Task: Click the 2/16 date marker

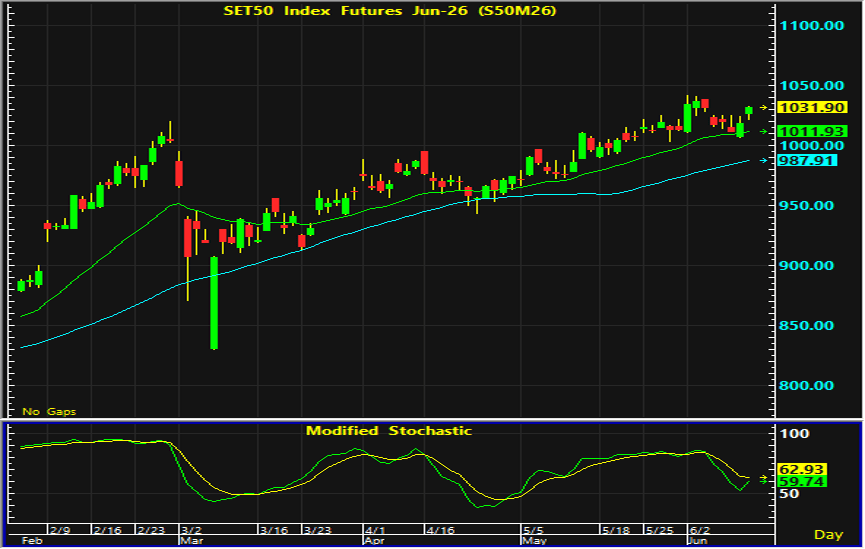Action: click(107, 530)
